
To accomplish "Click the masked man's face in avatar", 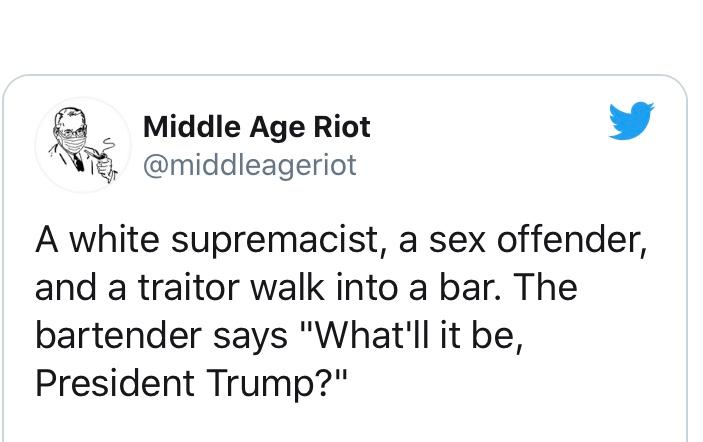I will tap(72, 132).
